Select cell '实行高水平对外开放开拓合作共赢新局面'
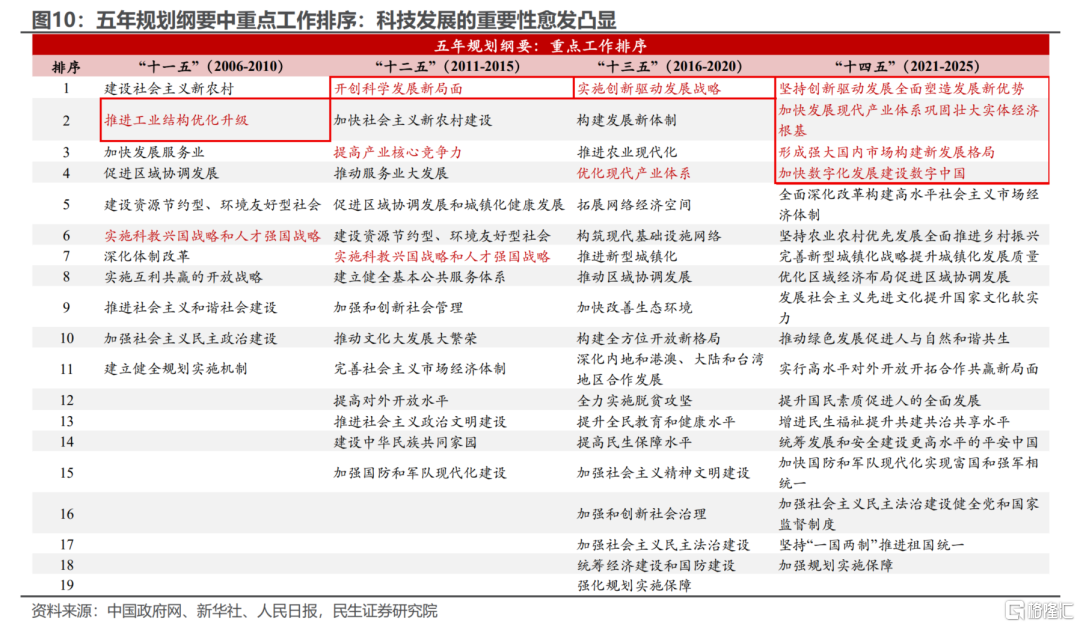This screenshot has width=1080, height=627. pyautogui.click(x=908, y=369)
